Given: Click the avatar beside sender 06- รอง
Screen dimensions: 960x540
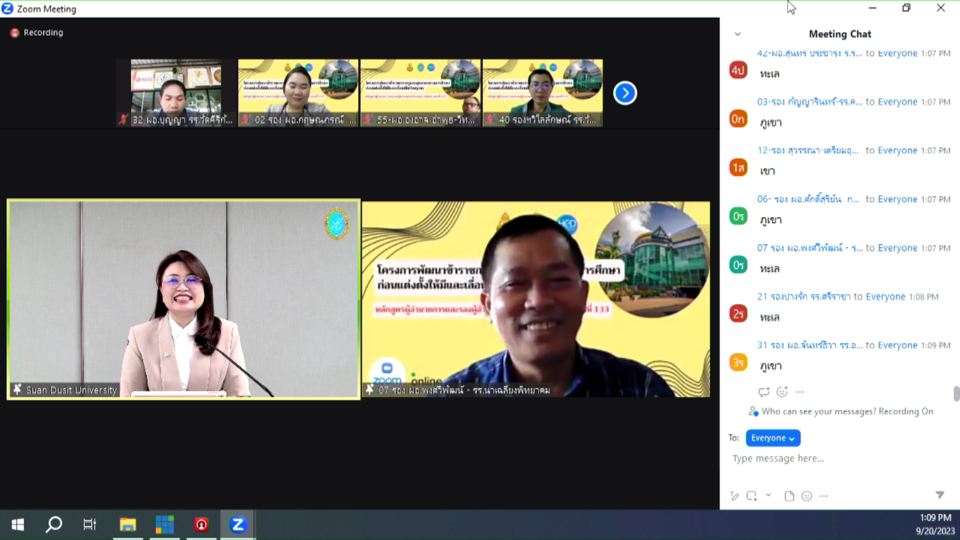Looking at the screenshot, I should [738, 216].
